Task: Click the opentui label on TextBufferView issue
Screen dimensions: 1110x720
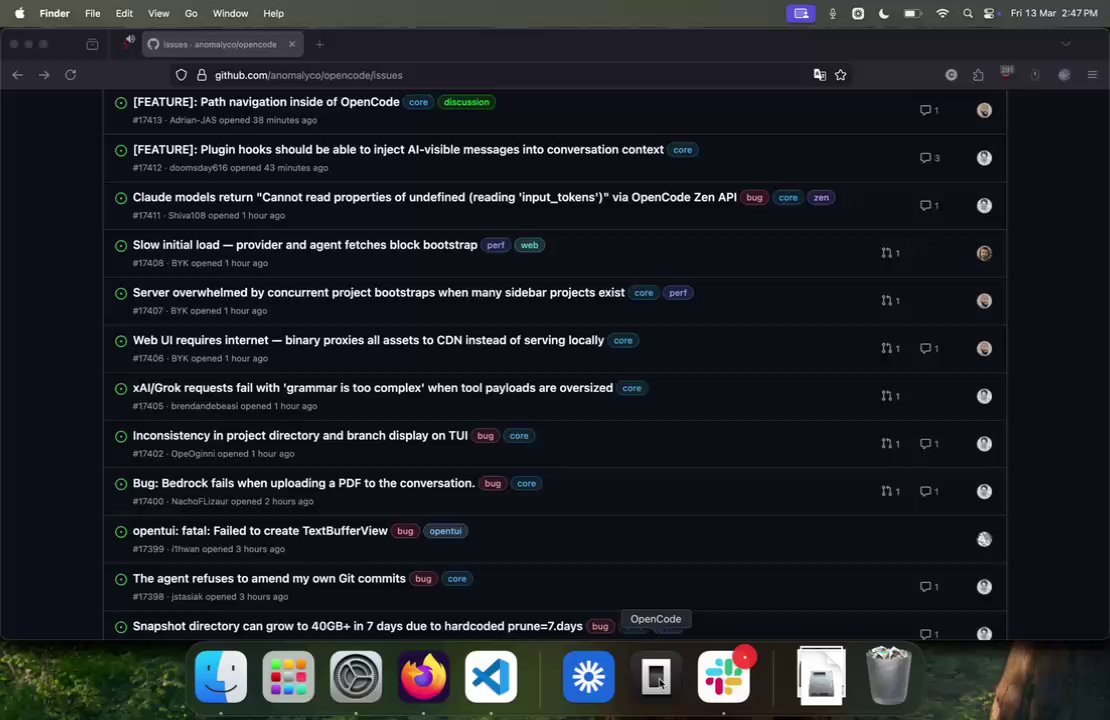Action: click(x=445, y=531)
